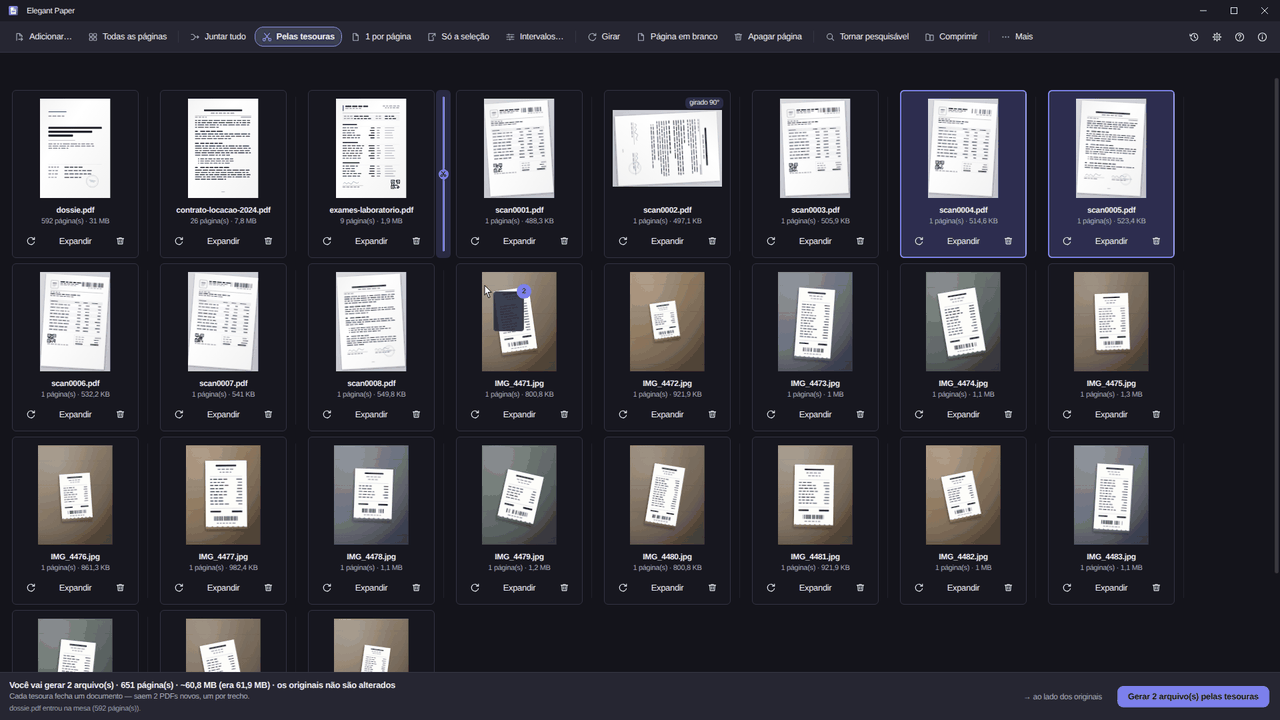Expand the IMG_4474.jpg card
Screen dimensions: 1280x720
[x=963, y=414]
